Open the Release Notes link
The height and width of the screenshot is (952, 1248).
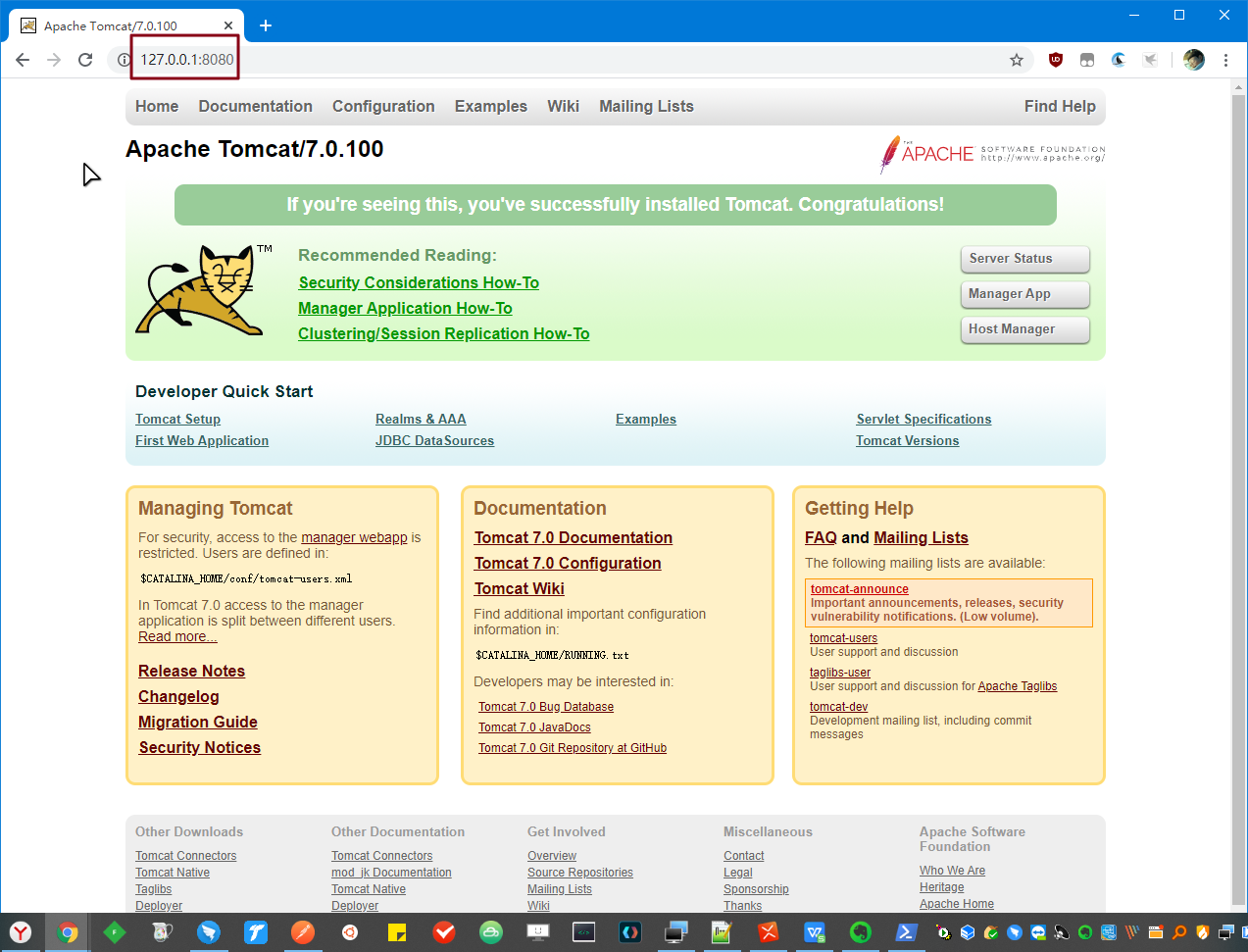point(192,672)
